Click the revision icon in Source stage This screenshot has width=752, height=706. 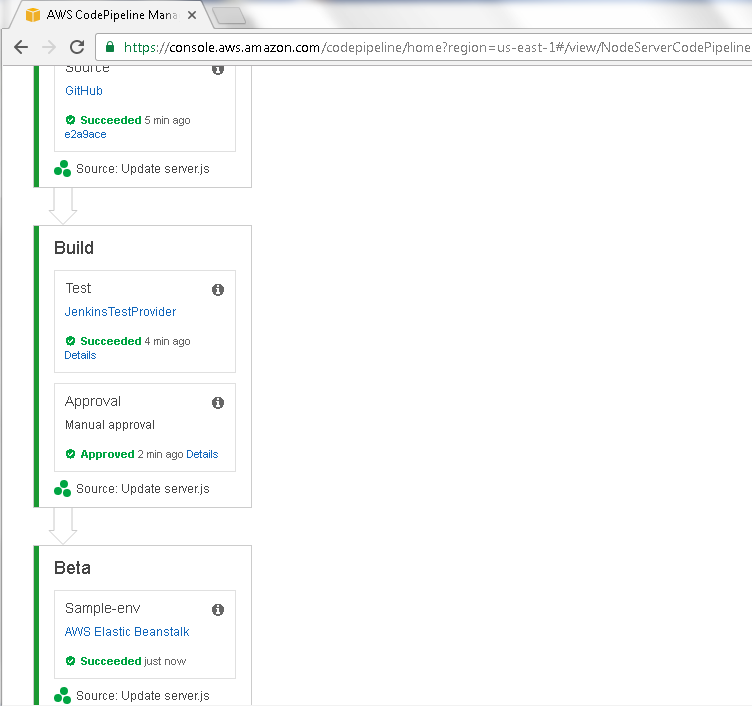click(x=62, y=168)
